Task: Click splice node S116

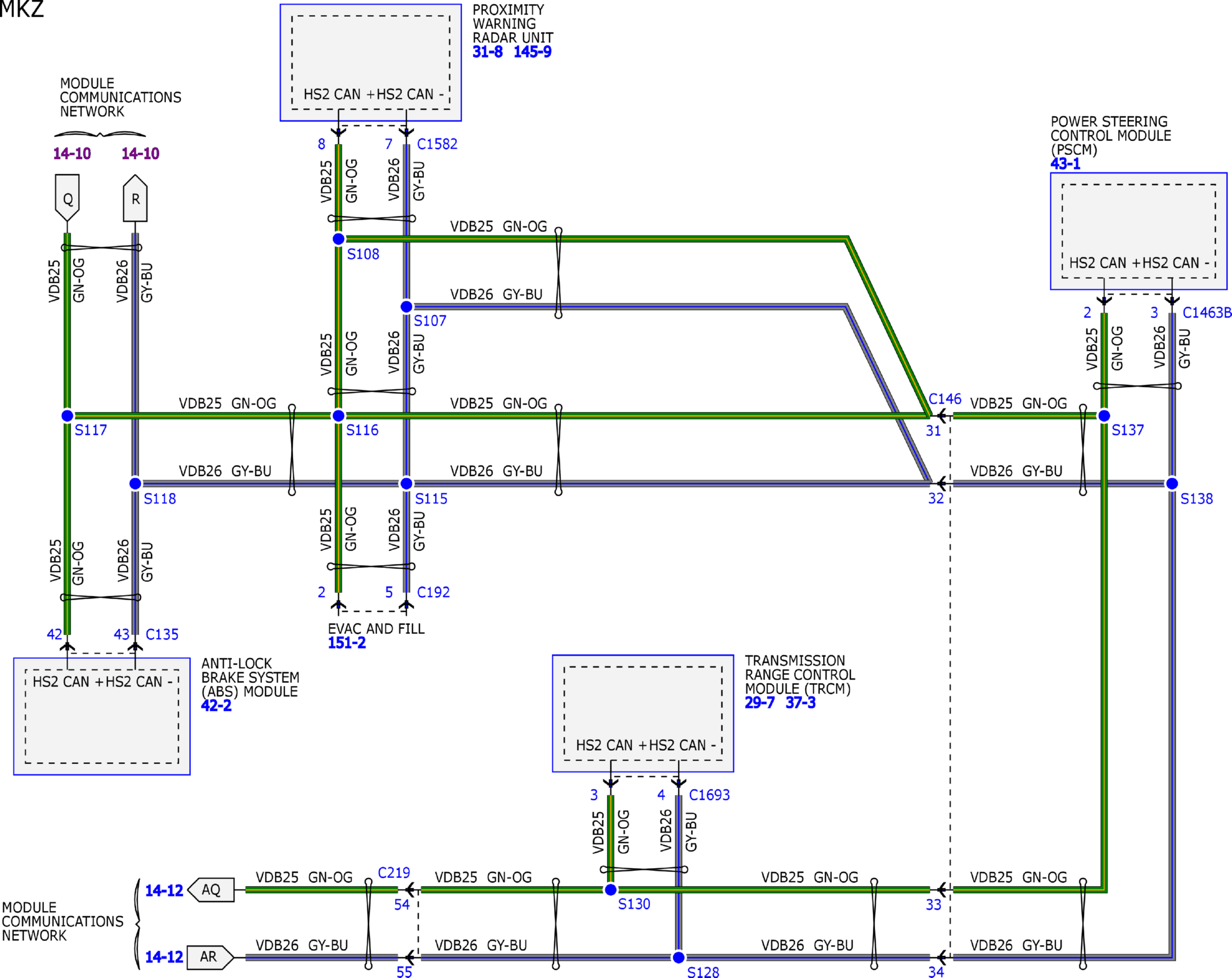Action: coord(338,415)
